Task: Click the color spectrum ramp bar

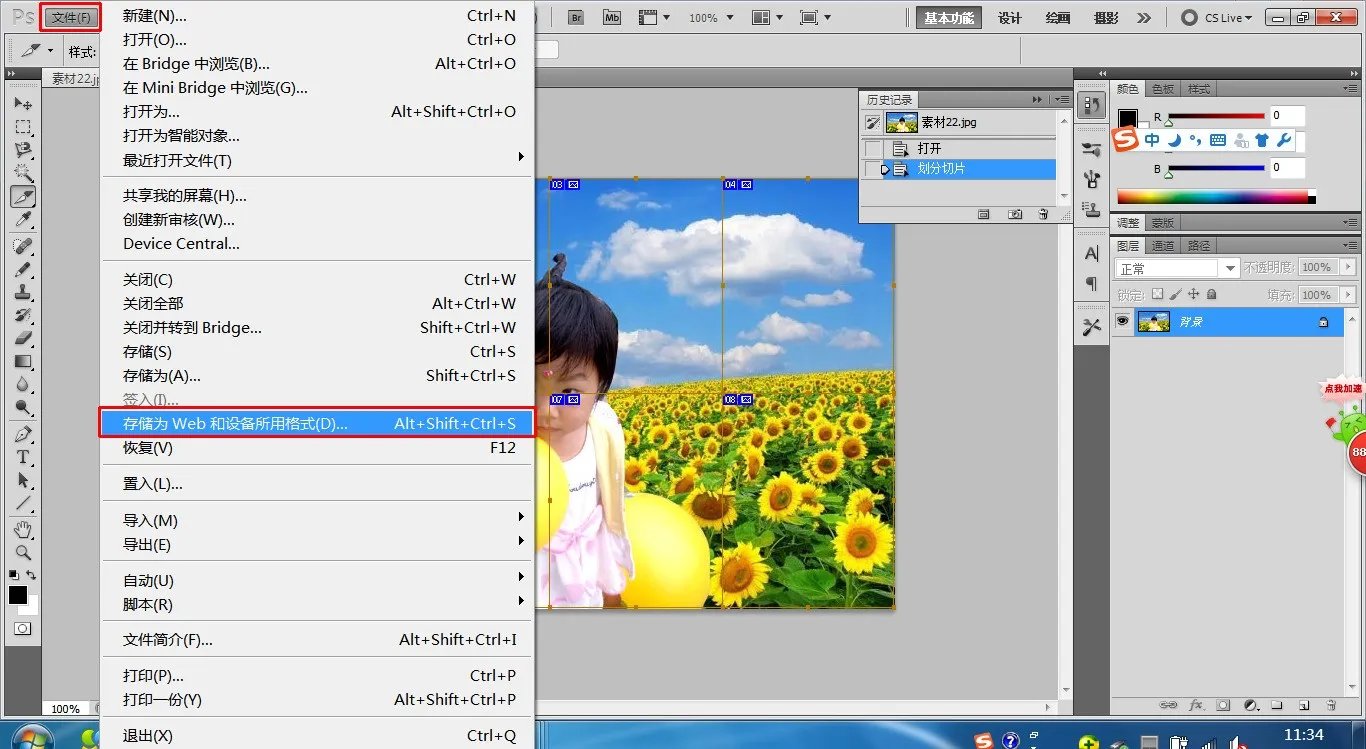Action: [1212, 197]
